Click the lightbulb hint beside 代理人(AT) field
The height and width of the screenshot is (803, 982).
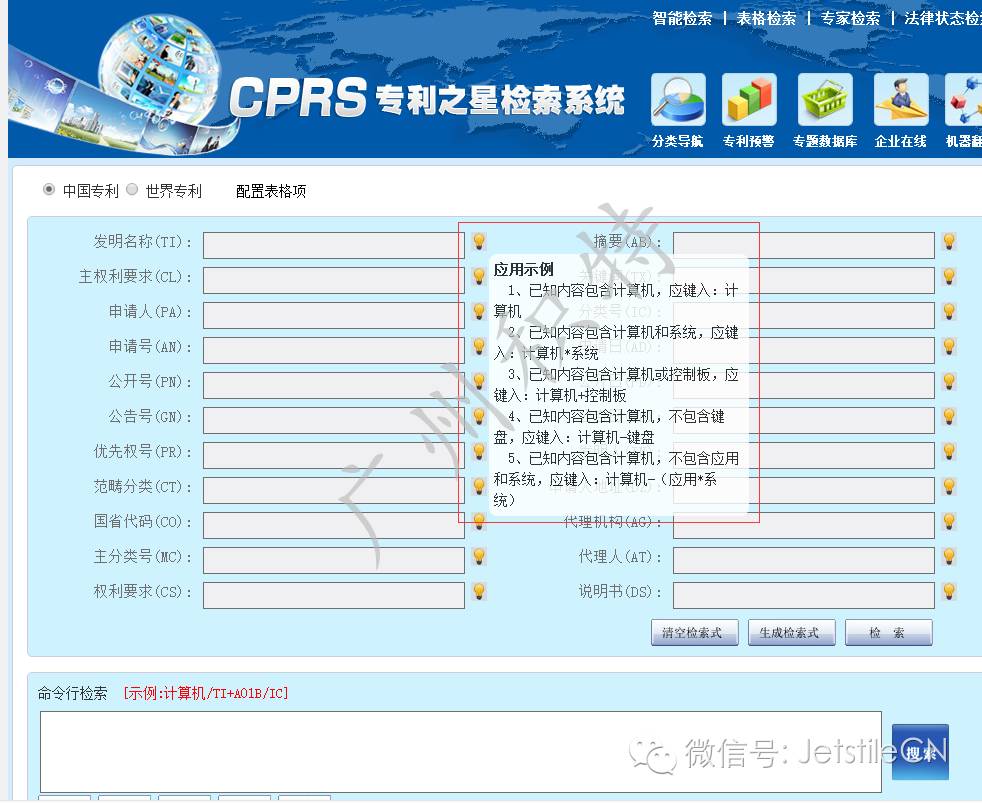click(x=949, y=556)
